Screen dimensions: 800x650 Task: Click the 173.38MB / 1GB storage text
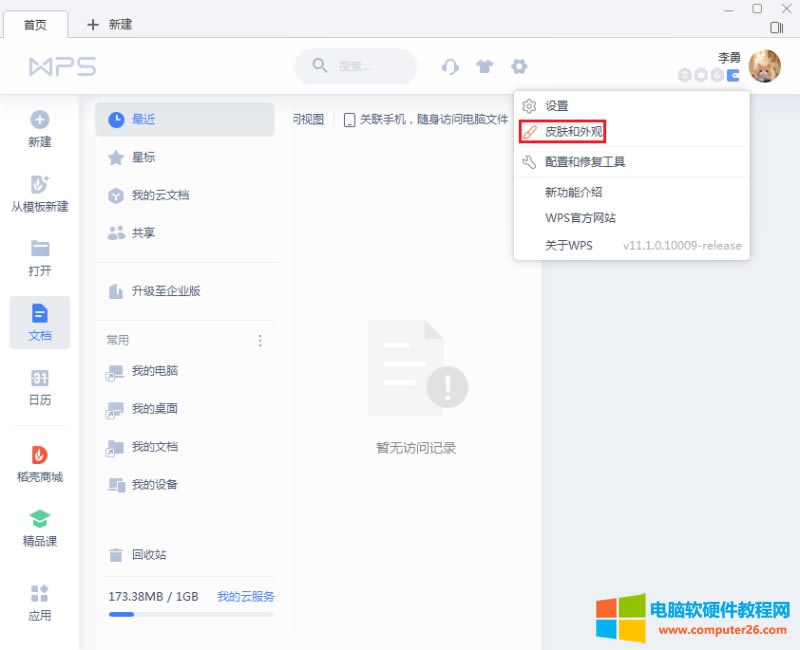(x=153, y=596)
